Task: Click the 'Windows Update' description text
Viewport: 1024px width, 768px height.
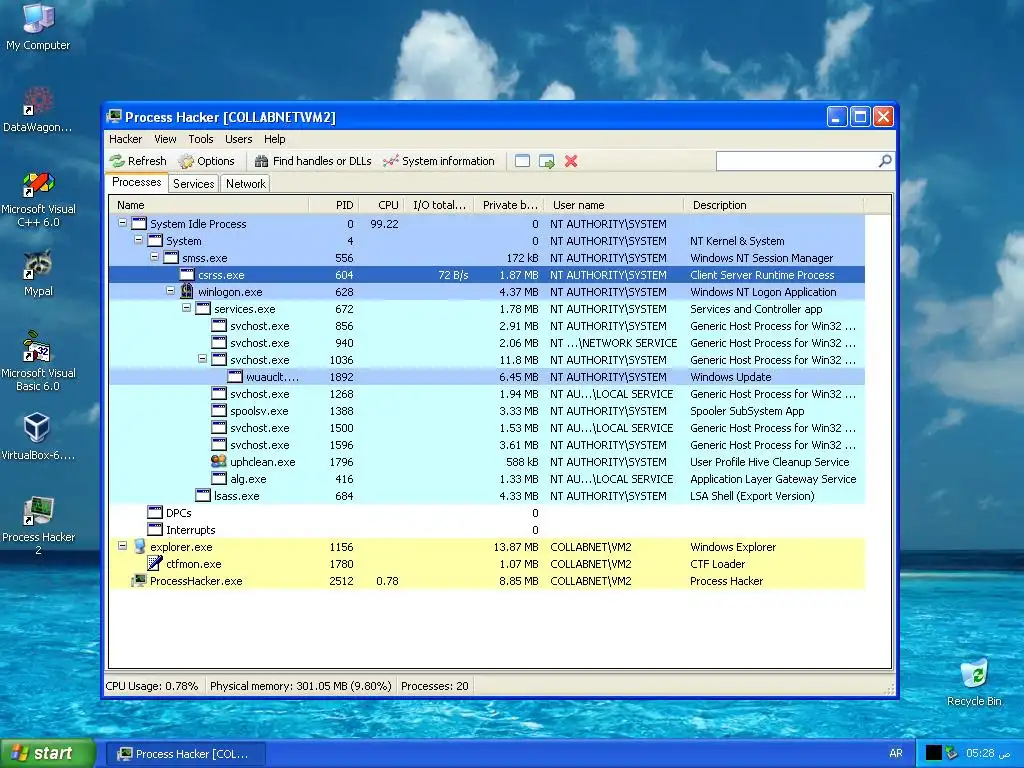Action: coord(730,377)
